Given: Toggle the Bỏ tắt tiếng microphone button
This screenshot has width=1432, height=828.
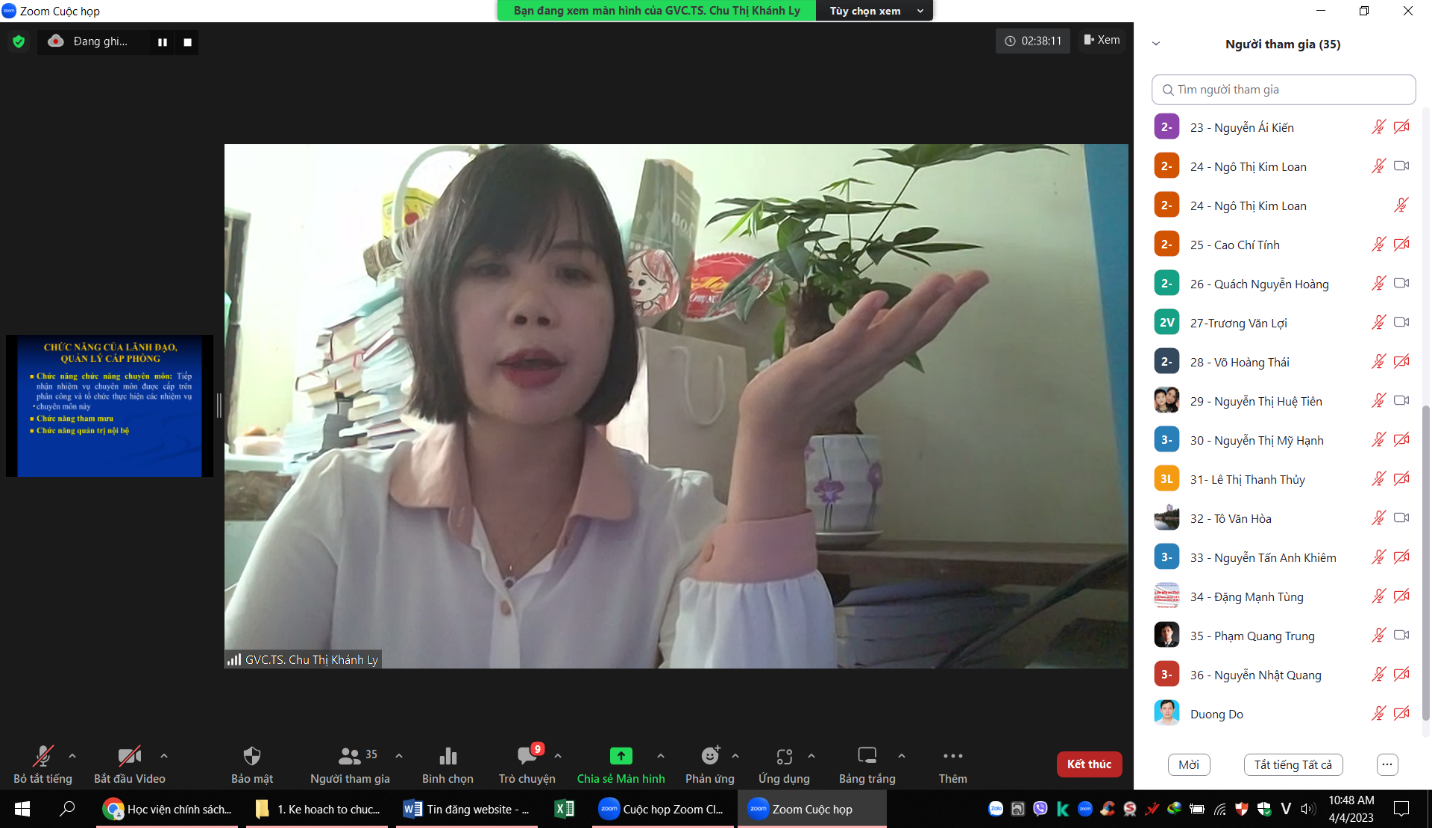Looking at the screenshot, I should [43, 757].
